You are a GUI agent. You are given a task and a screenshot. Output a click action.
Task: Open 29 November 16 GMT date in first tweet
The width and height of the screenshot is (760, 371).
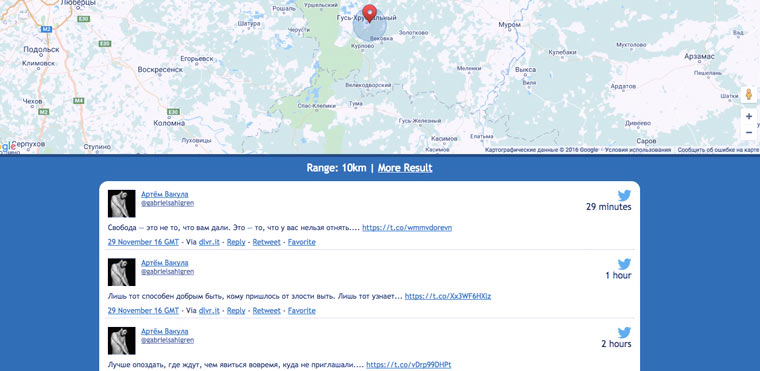click(x=143, y=242)
